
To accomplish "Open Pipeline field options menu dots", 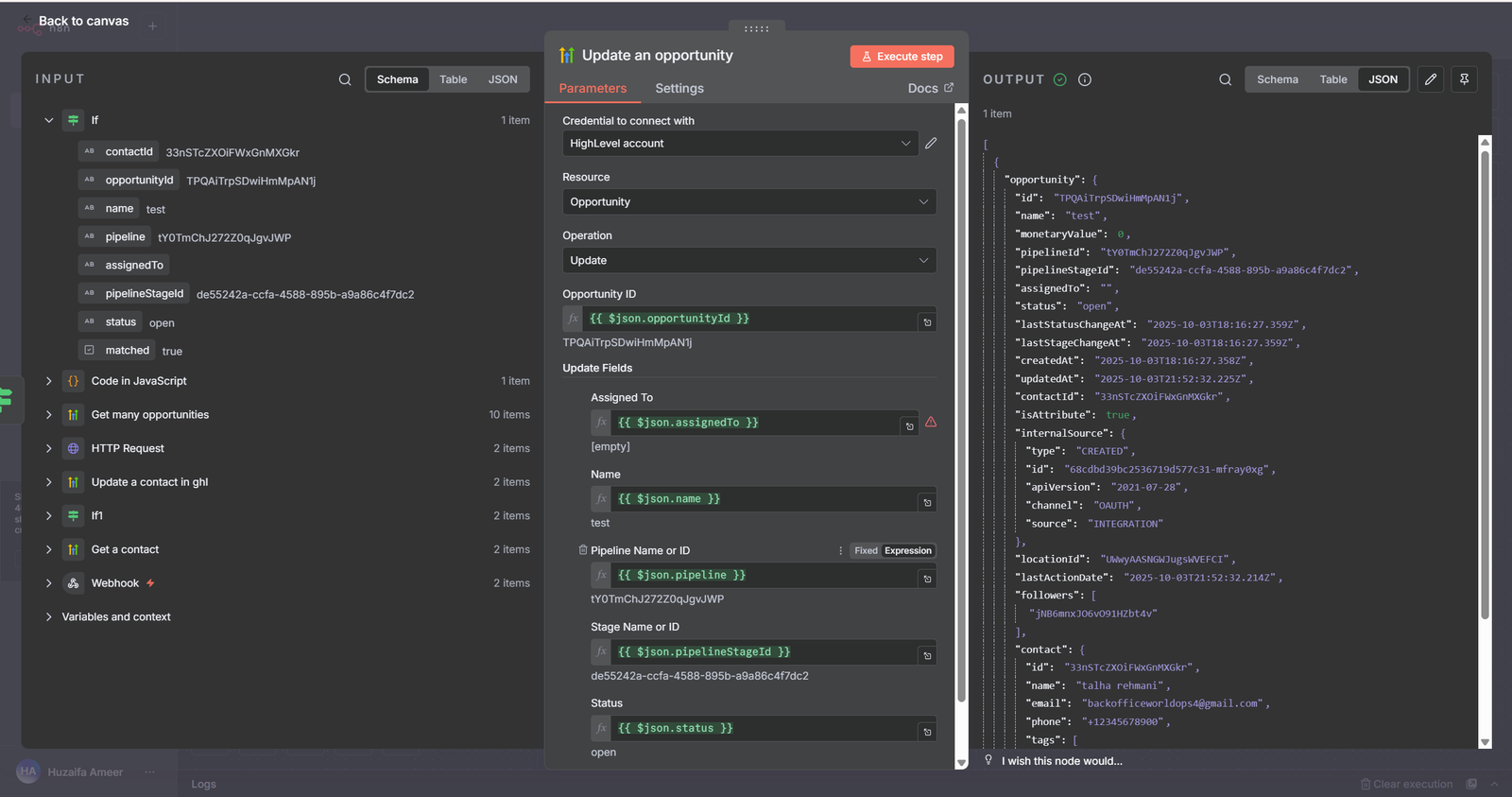I will [x=840, y=550].
